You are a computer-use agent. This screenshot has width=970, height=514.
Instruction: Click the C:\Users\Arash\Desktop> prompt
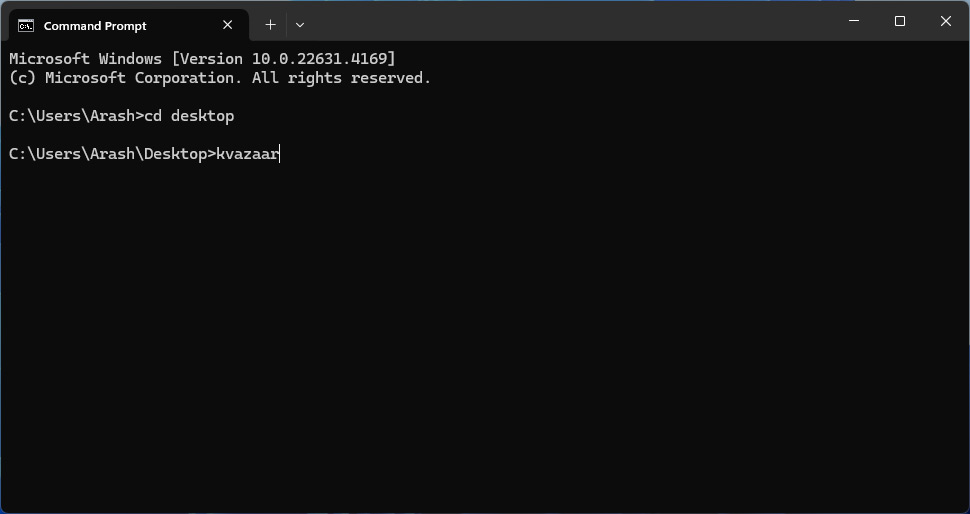(112, 154)
